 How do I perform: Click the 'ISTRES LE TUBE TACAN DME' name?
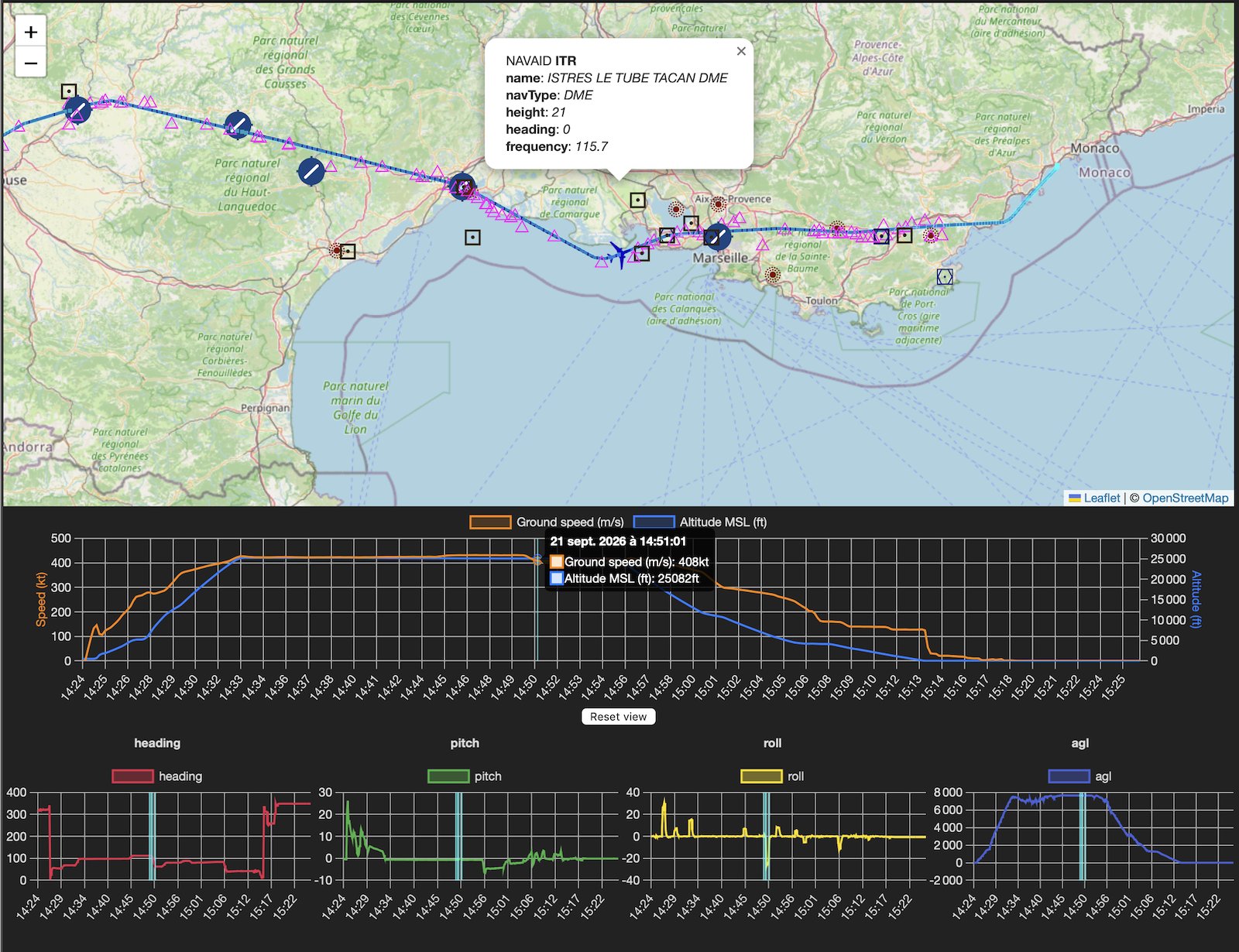pos(637,78)
